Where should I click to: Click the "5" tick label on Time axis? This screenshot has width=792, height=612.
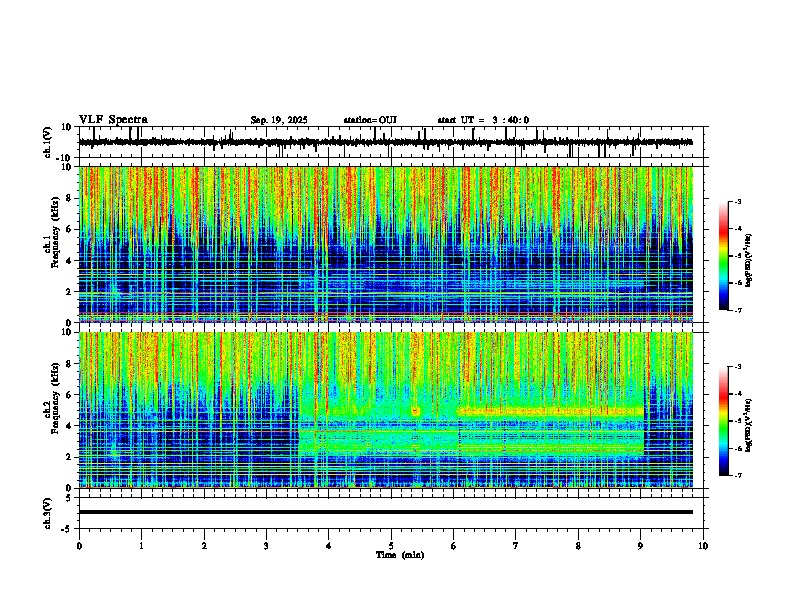[391, 546]
